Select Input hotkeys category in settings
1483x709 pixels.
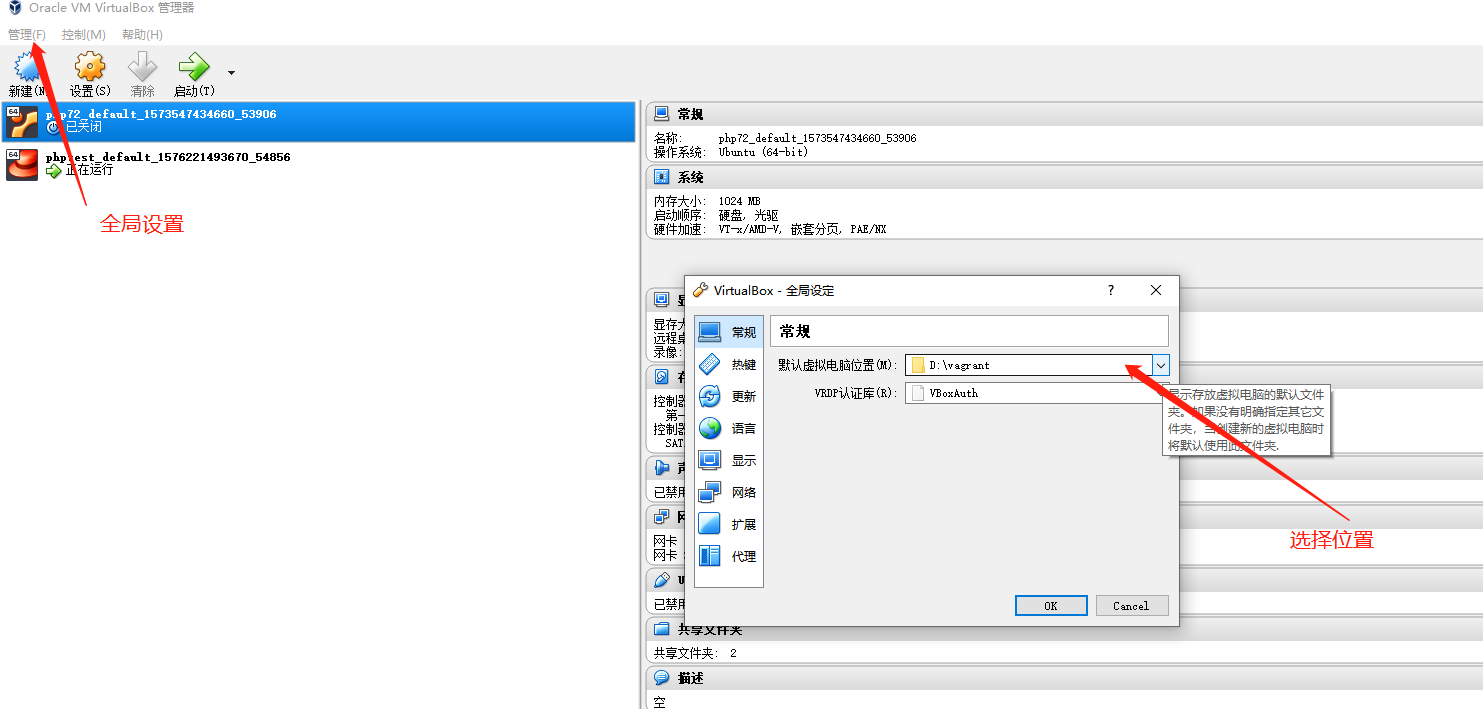729,365
